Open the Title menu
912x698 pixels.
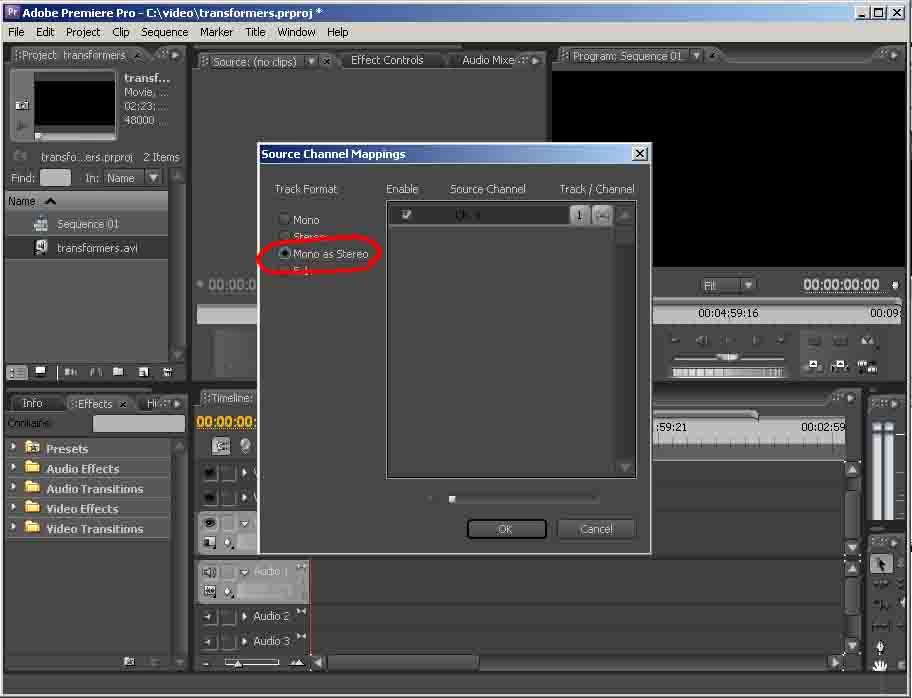pos(255,32)
